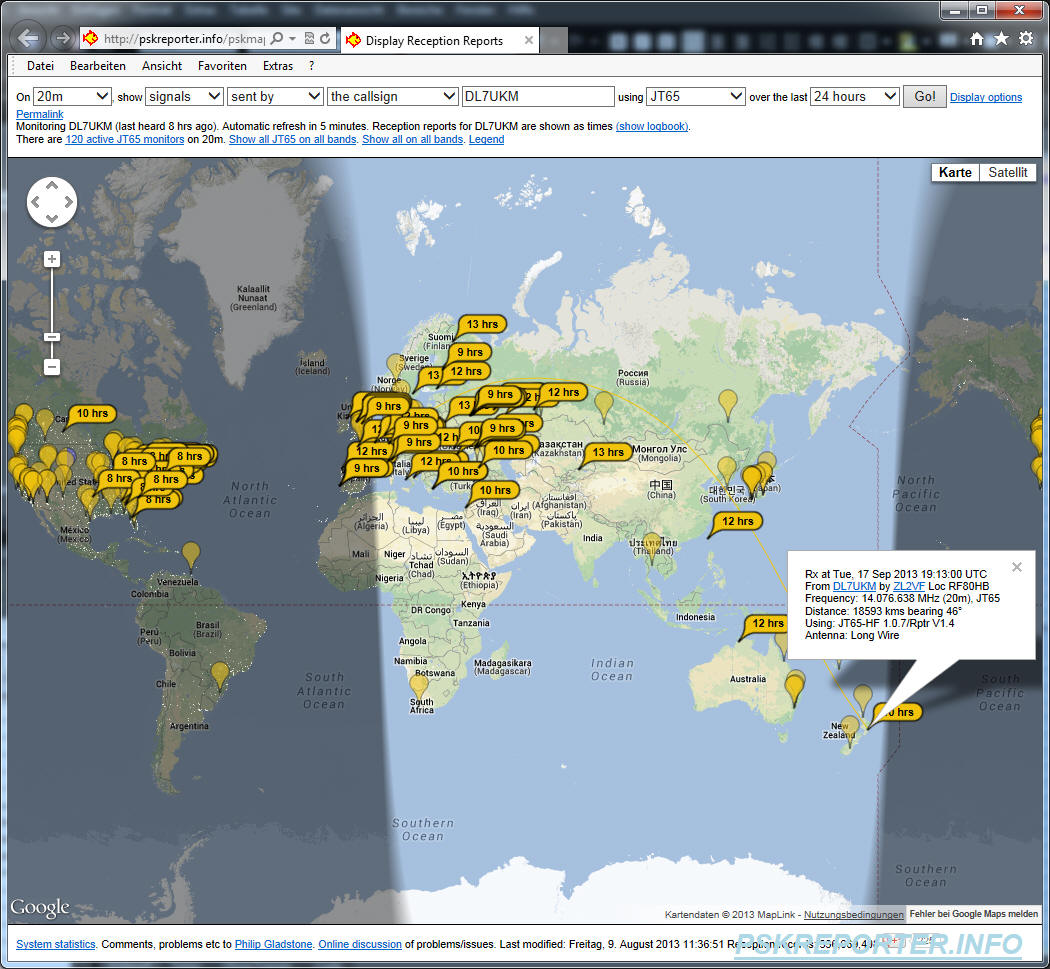Open the Datei menu
This screenshot has width=1050, height=969.
[x=40, y=66]
